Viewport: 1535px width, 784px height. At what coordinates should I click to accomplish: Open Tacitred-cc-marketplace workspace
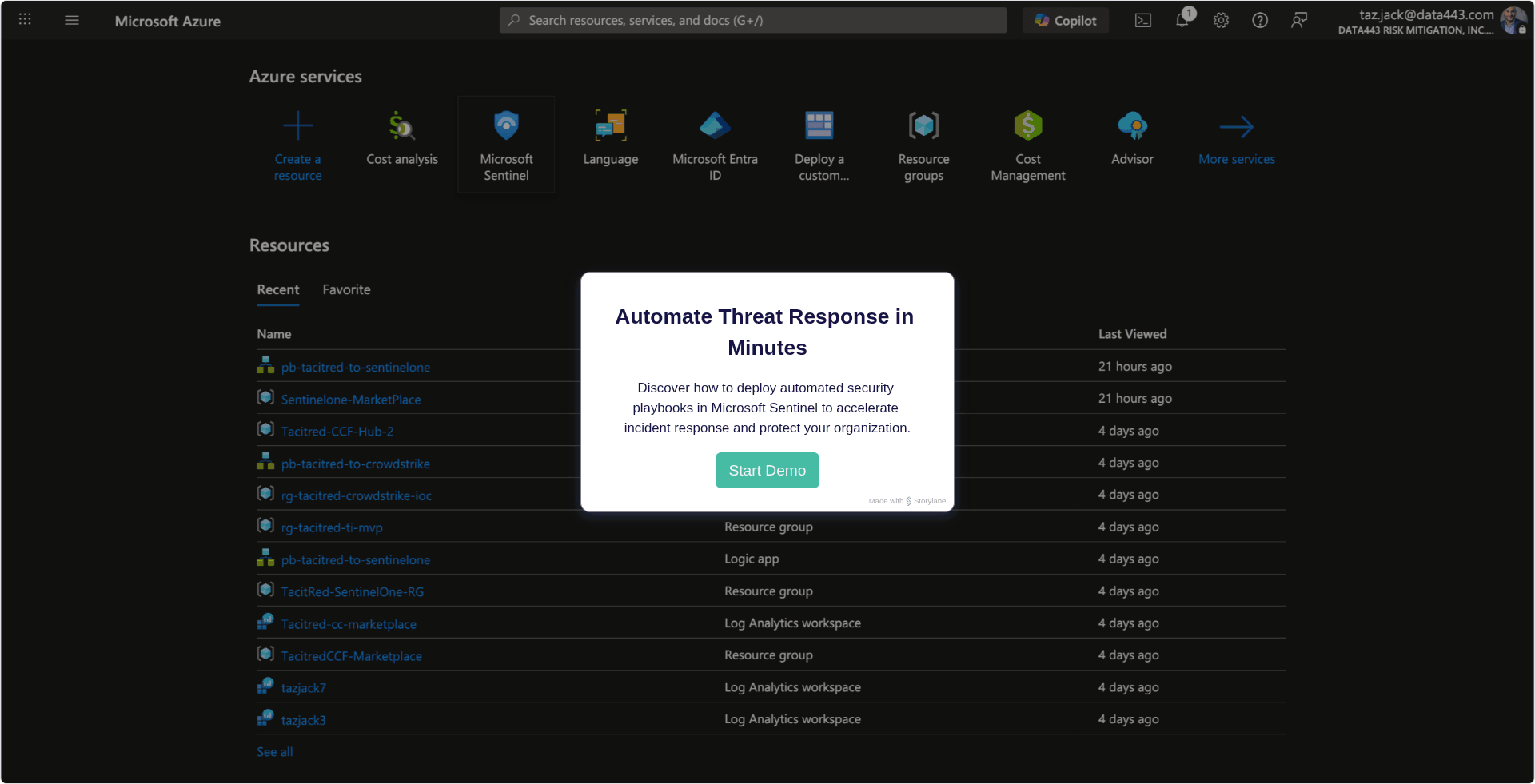349,624
